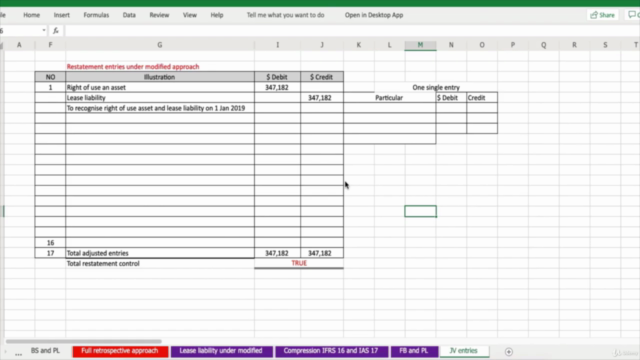Click the fx insert function icon
The image size is (640, 360).
coord(56,31)
